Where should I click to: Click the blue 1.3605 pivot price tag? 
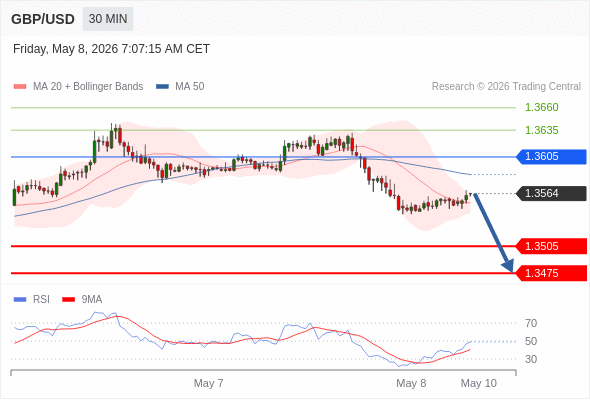coord(551,157)
